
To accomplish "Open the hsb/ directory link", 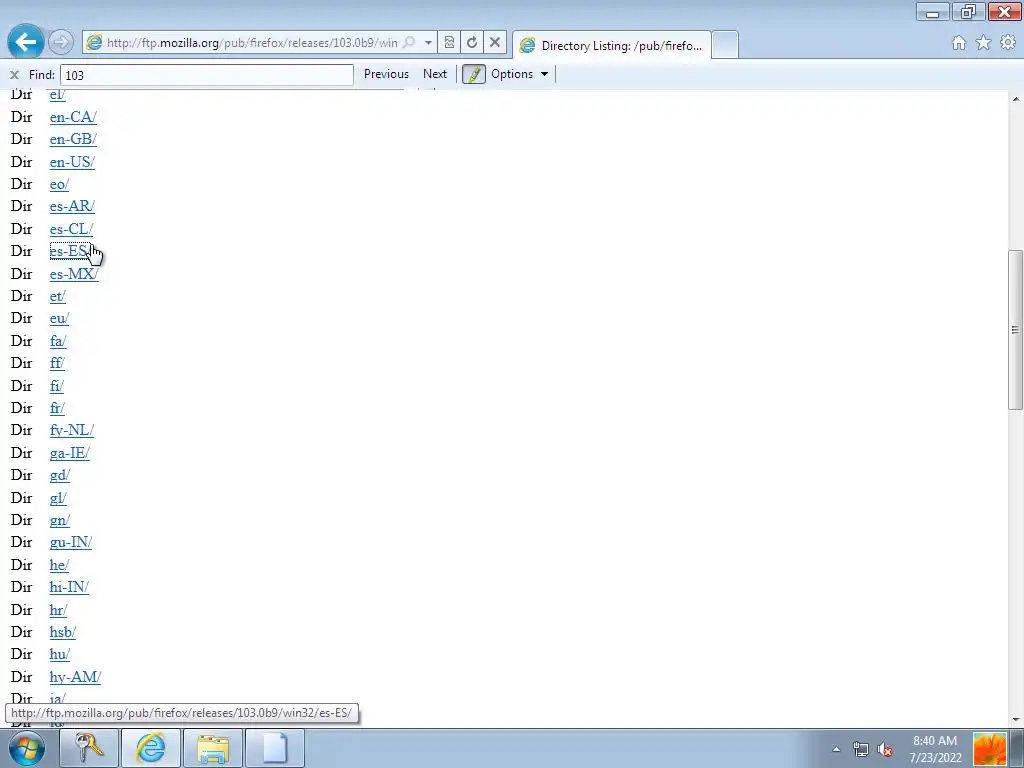I will [x=63, y=632].
